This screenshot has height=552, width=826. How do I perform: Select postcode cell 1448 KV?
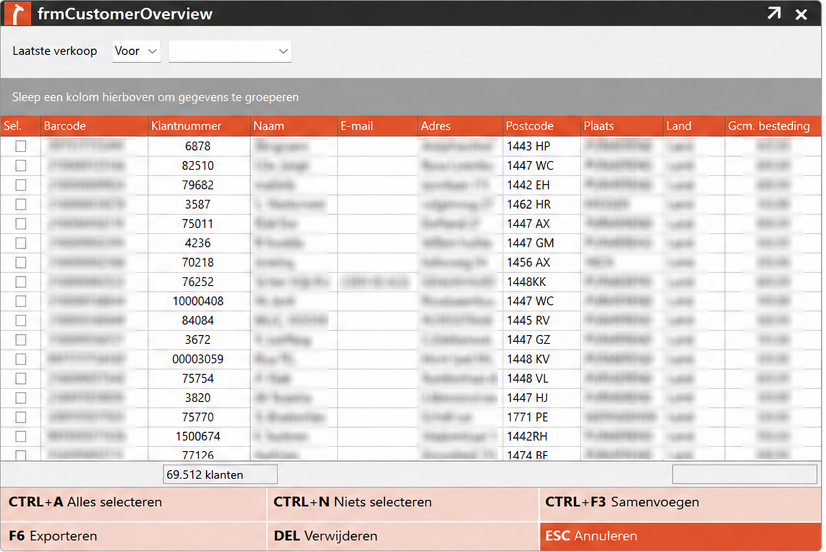tap(542, 359)
